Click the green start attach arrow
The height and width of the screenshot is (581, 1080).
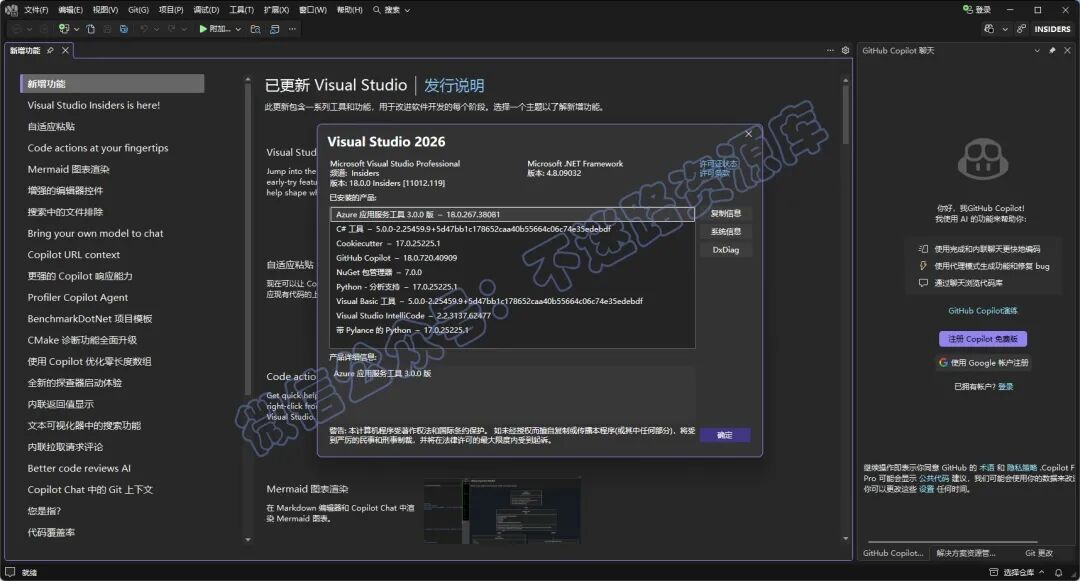(203, 29)
